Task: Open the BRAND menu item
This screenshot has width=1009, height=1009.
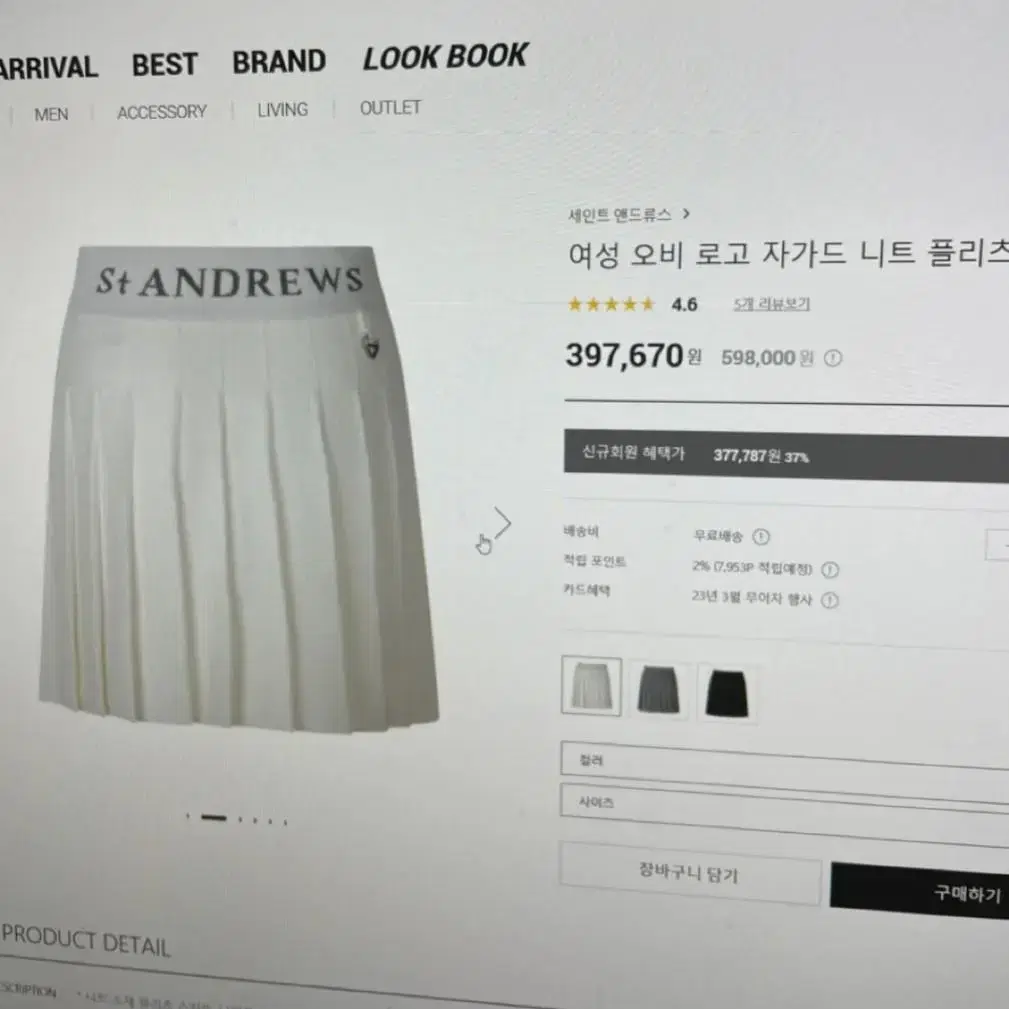Action: 279,62
